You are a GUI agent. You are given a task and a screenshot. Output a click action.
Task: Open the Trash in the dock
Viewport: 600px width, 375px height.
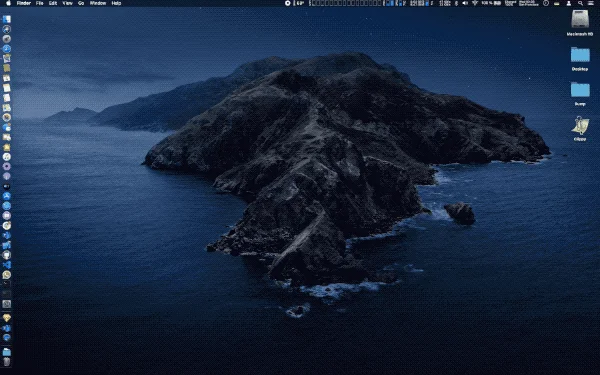[x=7, y=362]
